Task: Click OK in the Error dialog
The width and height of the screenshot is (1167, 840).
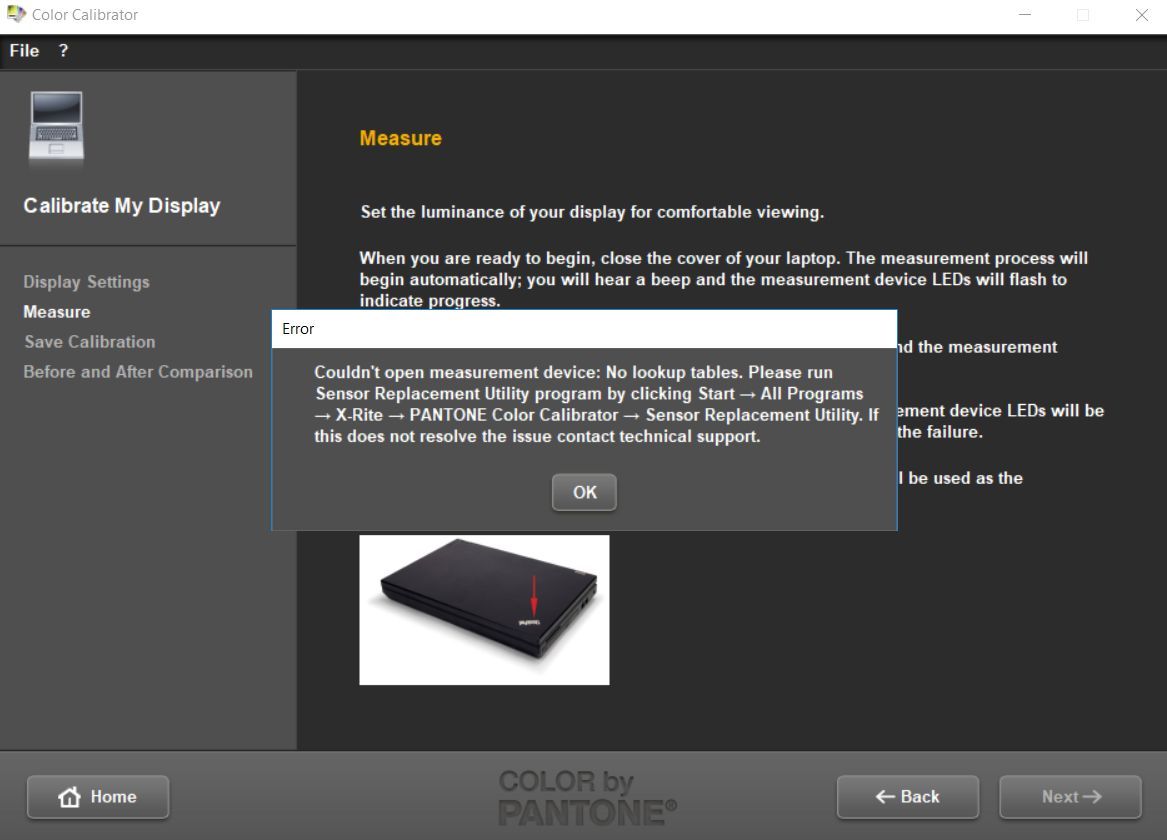Action: [584, 492]
